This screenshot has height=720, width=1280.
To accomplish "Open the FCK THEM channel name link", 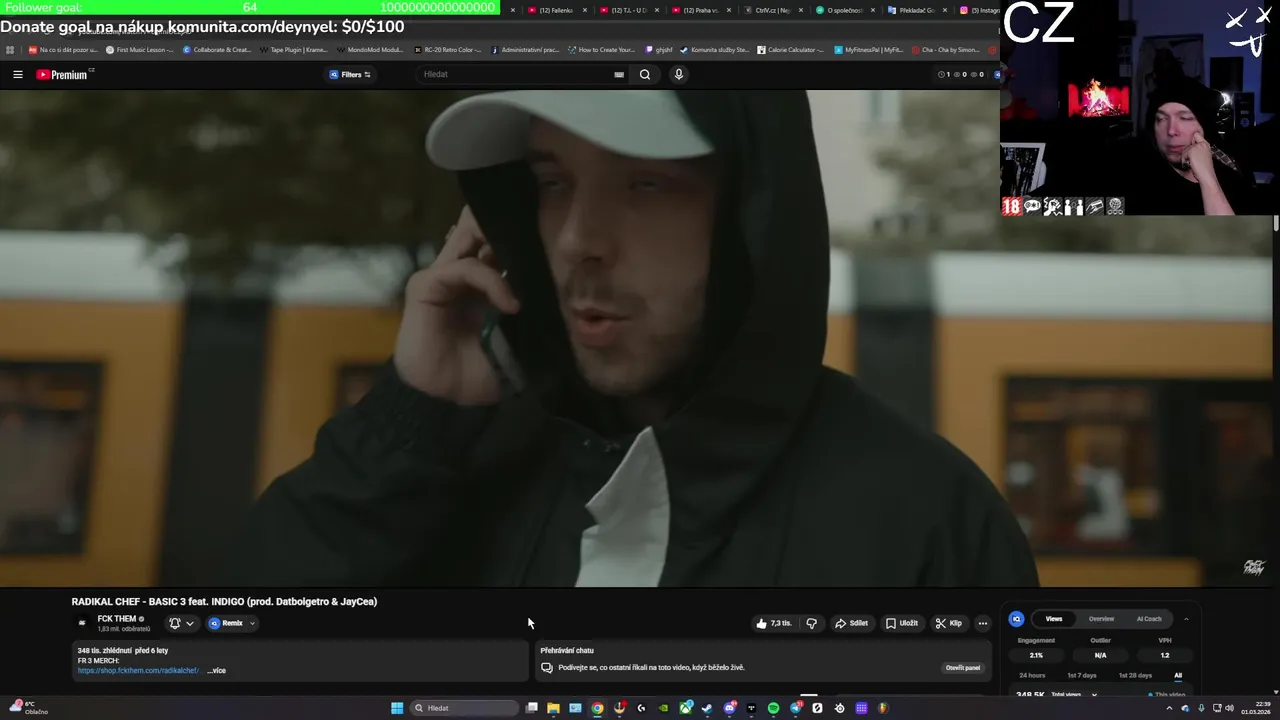I will coord(117,619).
